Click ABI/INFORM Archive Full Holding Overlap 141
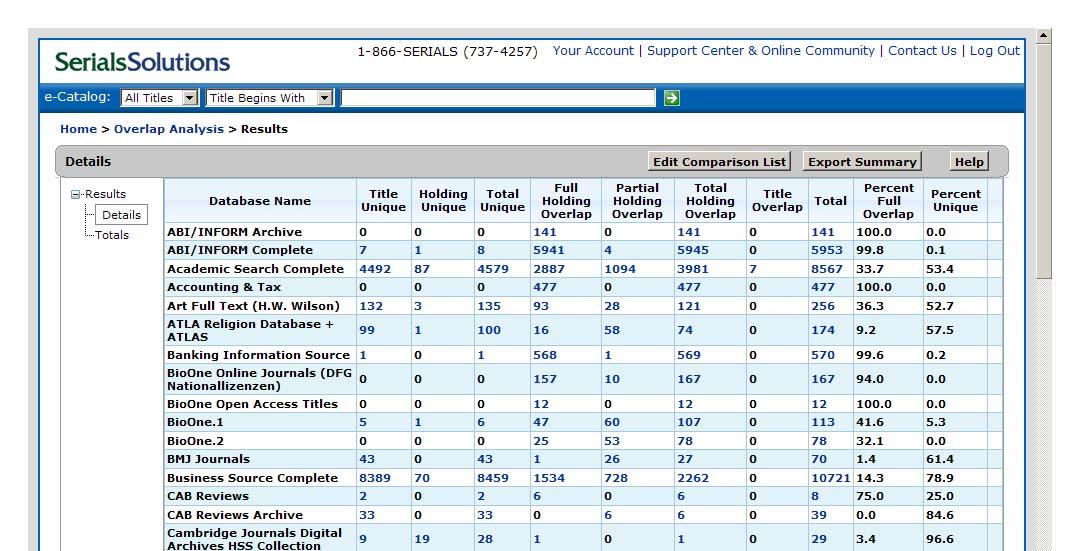The height and width of the screenshot is (551, 1077). click(545, 232)
